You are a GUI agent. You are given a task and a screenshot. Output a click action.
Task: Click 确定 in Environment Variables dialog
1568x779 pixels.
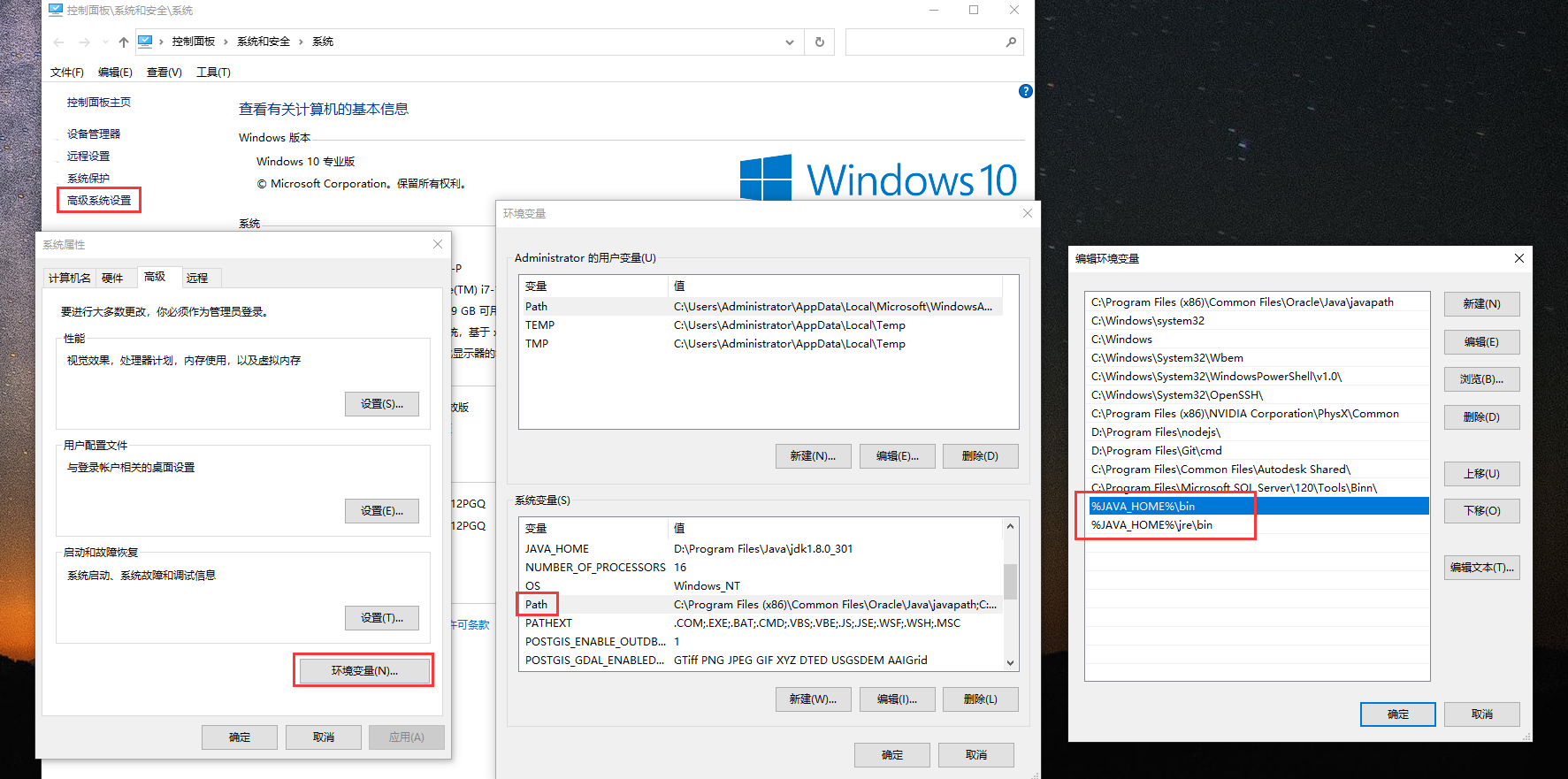click(x=892, y=755)
